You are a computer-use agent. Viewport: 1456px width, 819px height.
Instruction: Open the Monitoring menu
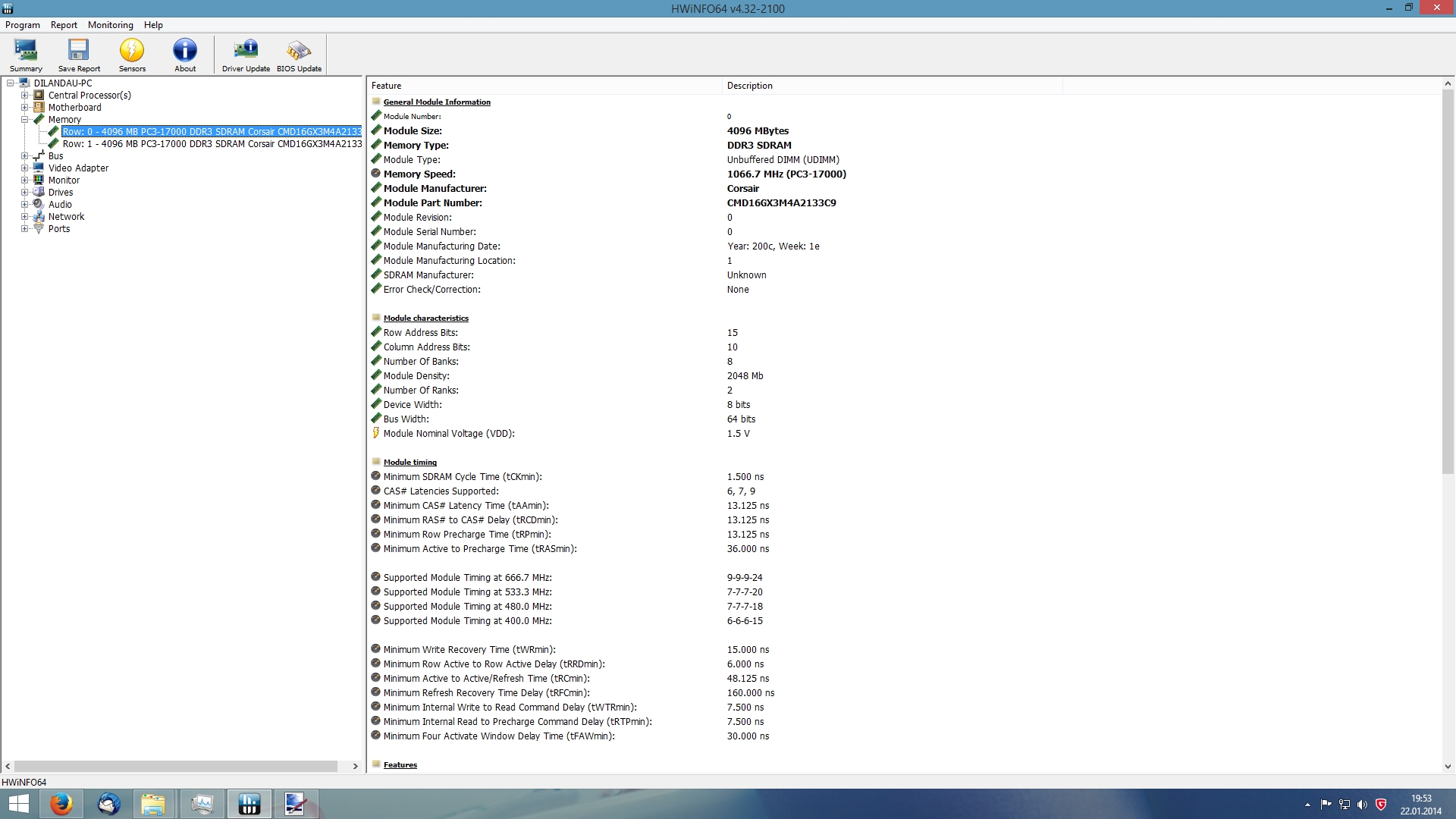click(110, 25)
